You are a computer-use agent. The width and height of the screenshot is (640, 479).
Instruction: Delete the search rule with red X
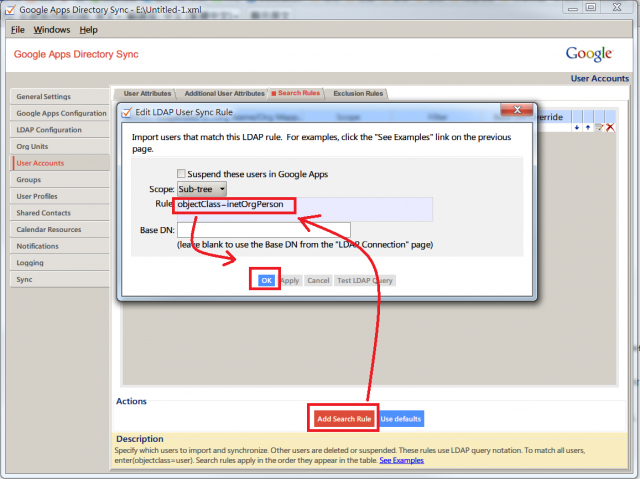tap(610, 127)
